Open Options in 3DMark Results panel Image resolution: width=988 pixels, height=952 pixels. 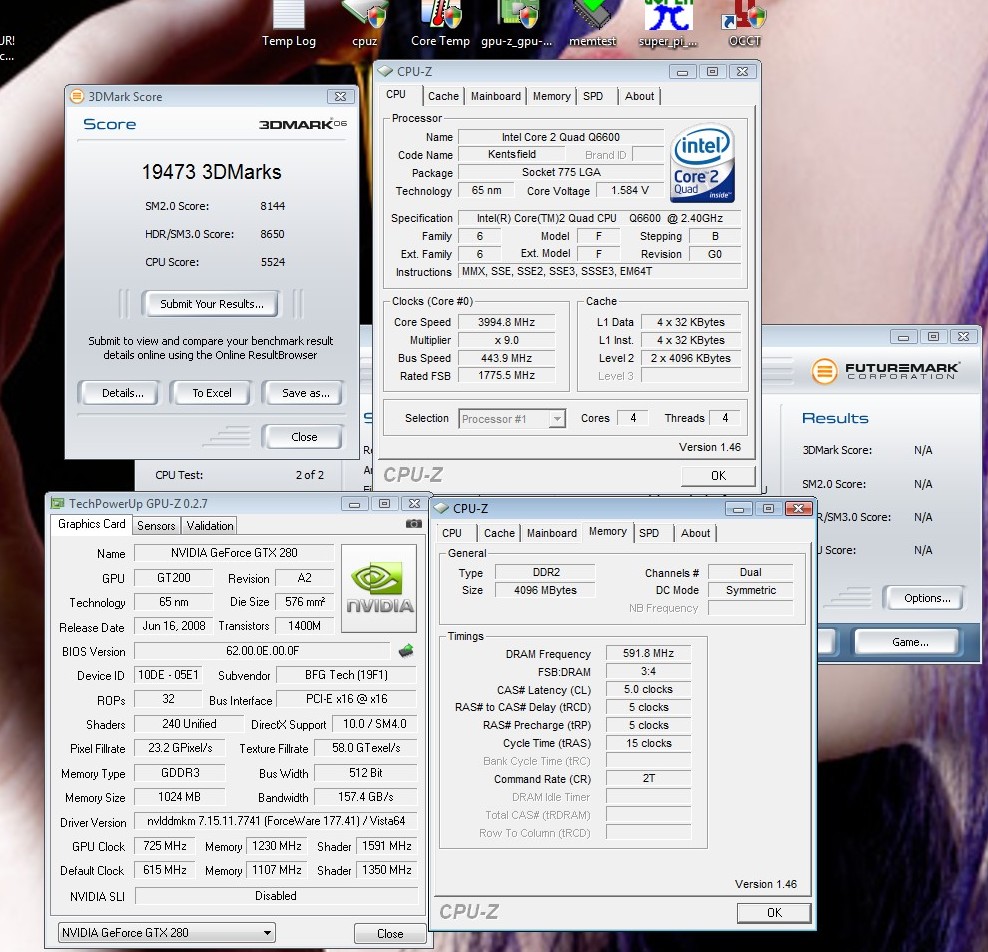pyautogui.click(x=926, y=598)
